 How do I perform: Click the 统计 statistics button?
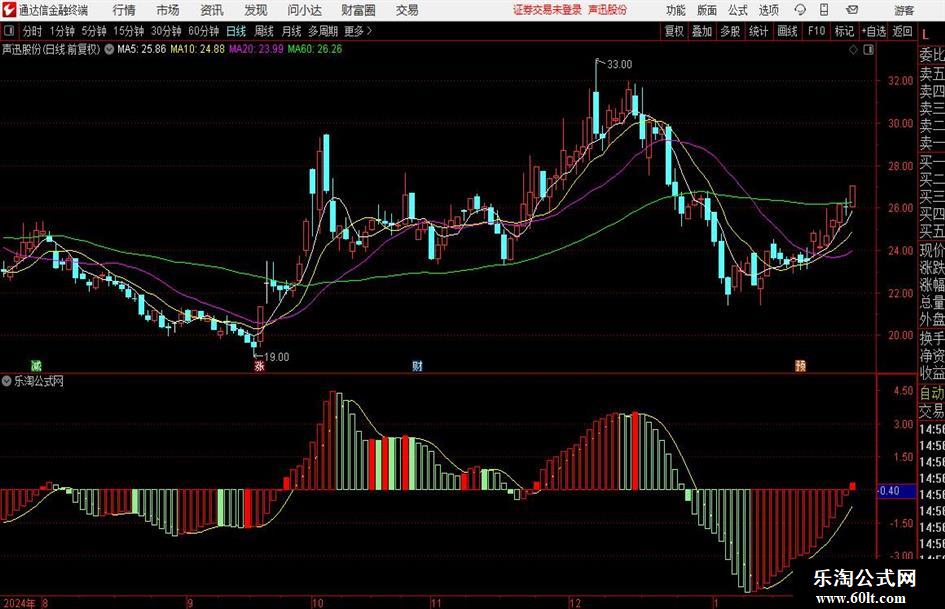coord(758,31)
